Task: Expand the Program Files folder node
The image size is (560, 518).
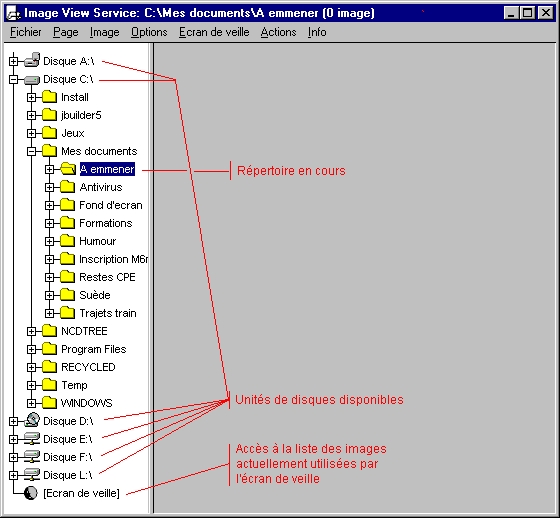Action: [31, 349]
